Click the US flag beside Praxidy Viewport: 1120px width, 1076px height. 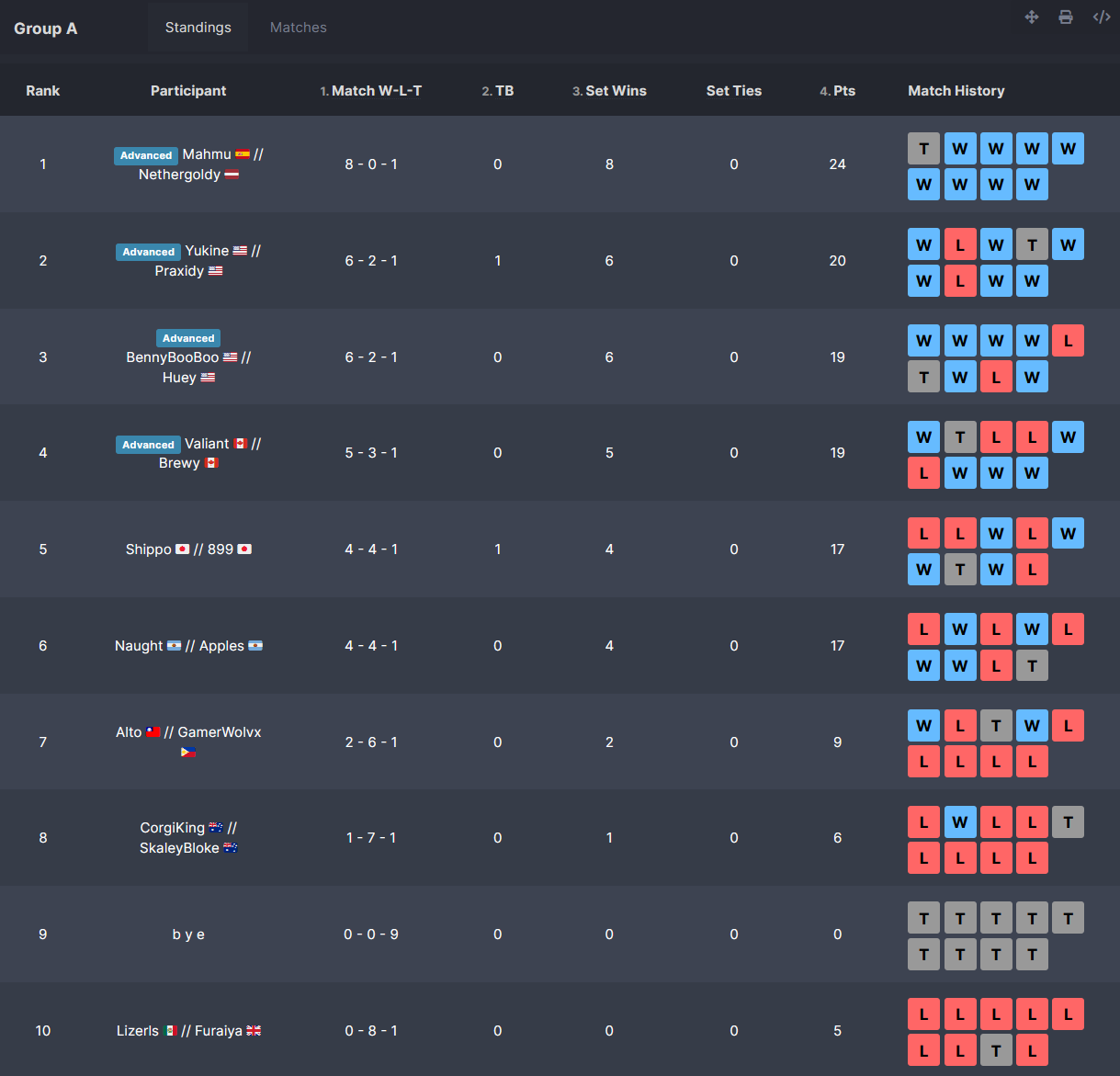point(215,271)
